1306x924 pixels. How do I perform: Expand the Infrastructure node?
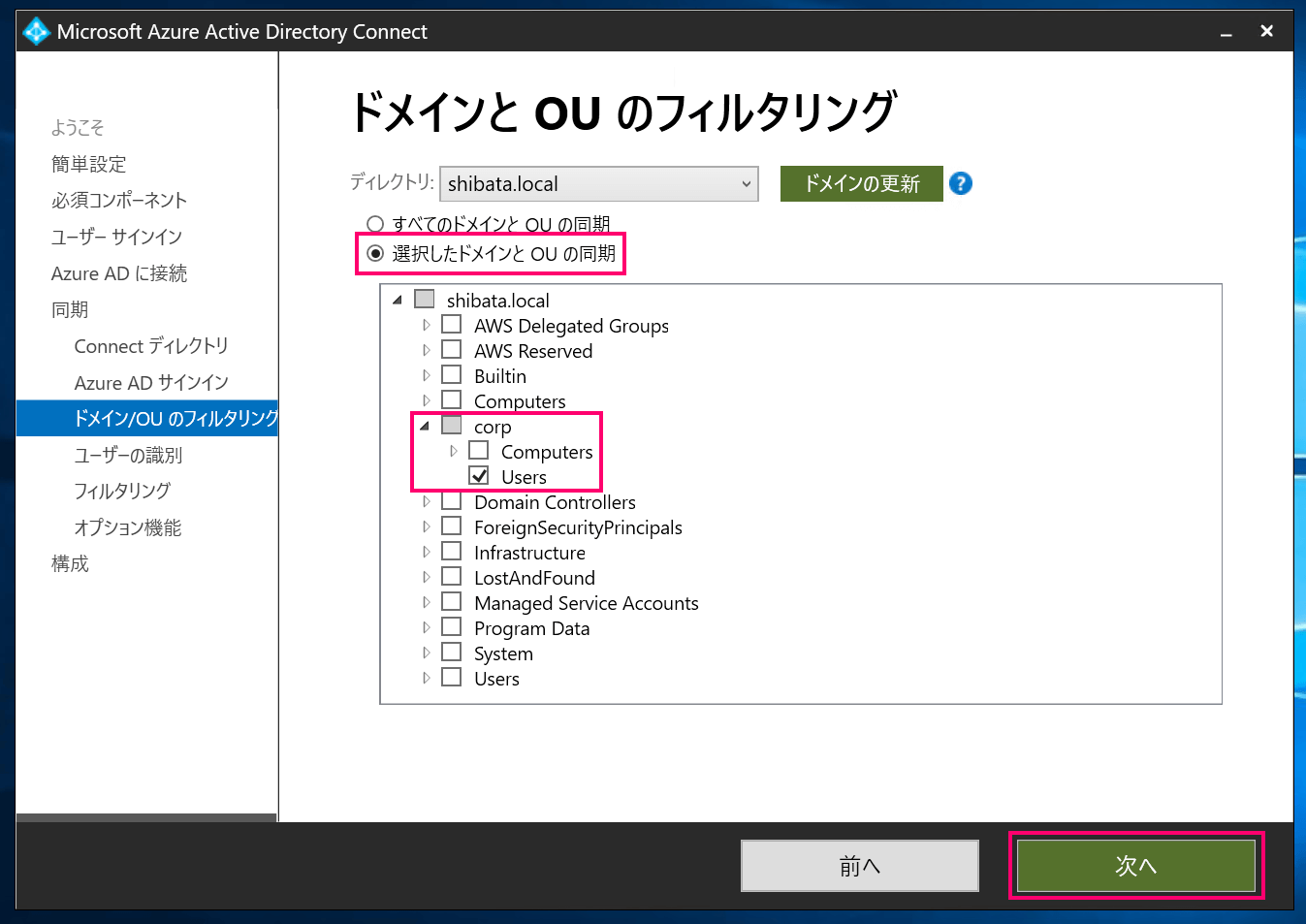pos(426,552)
